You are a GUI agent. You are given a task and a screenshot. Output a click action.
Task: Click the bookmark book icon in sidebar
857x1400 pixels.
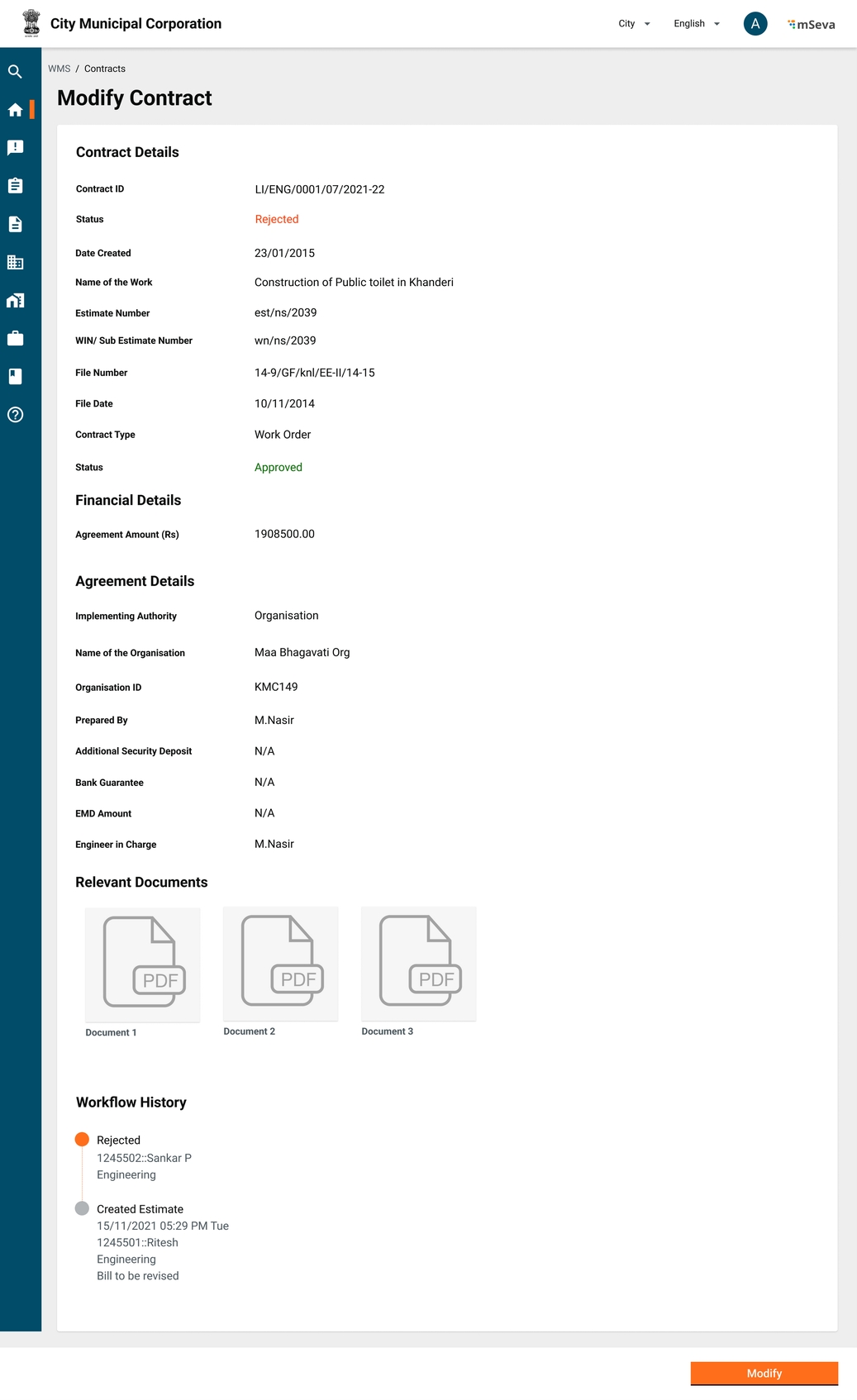coord(15,377)
